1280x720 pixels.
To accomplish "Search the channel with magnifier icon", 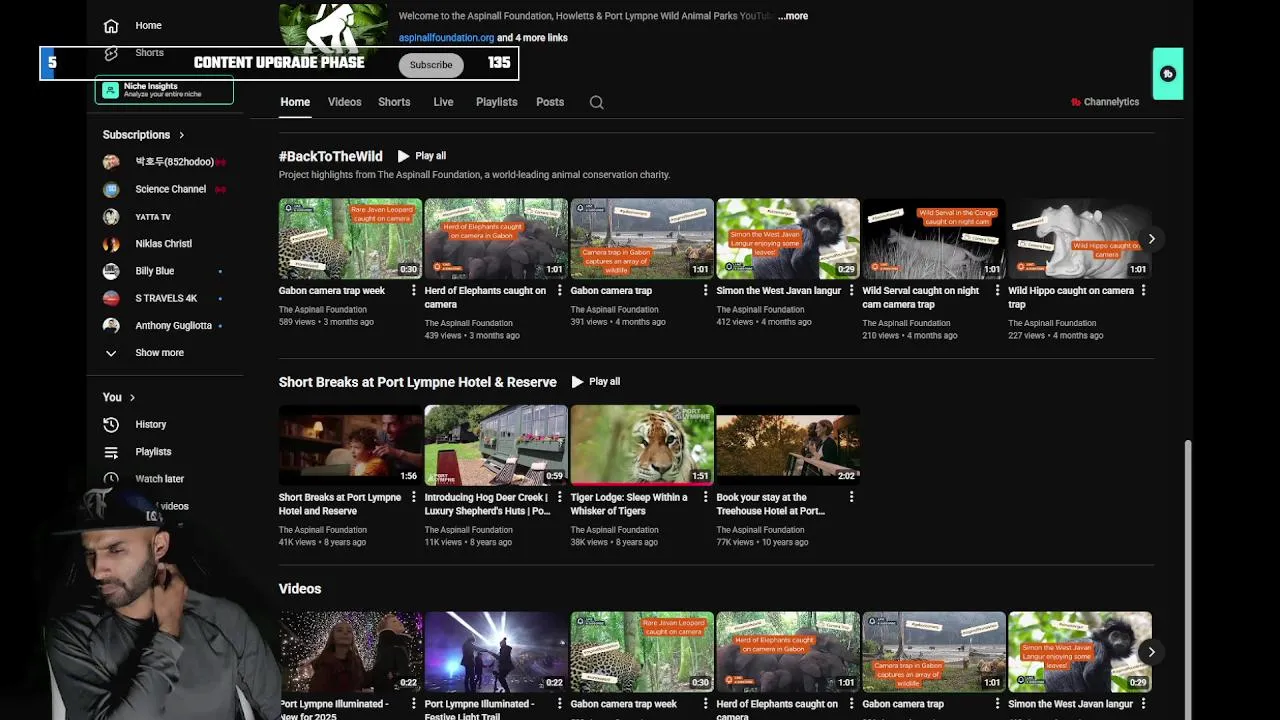I will pyautogui.click(x=596, y=102).
